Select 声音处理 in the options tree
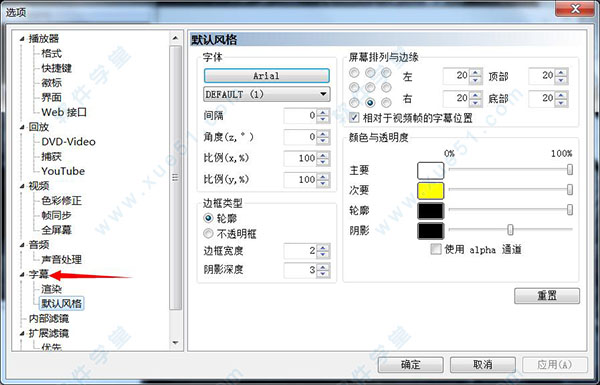The image size is (600, 385). point(61,259)
